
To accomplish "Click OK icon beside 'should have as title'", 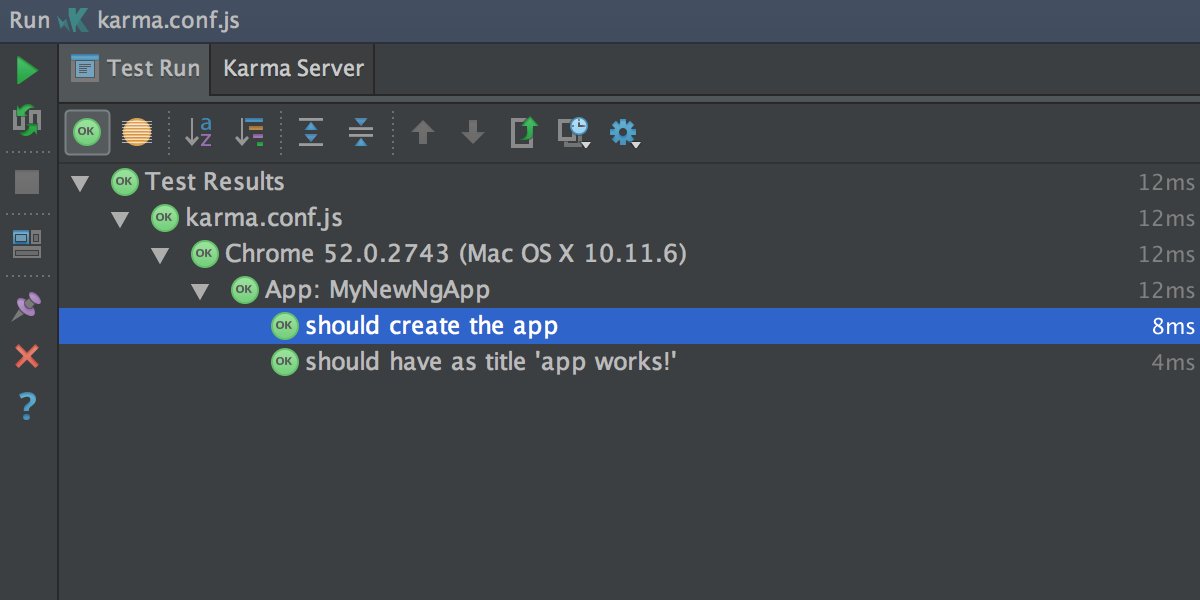I will 285,362.
